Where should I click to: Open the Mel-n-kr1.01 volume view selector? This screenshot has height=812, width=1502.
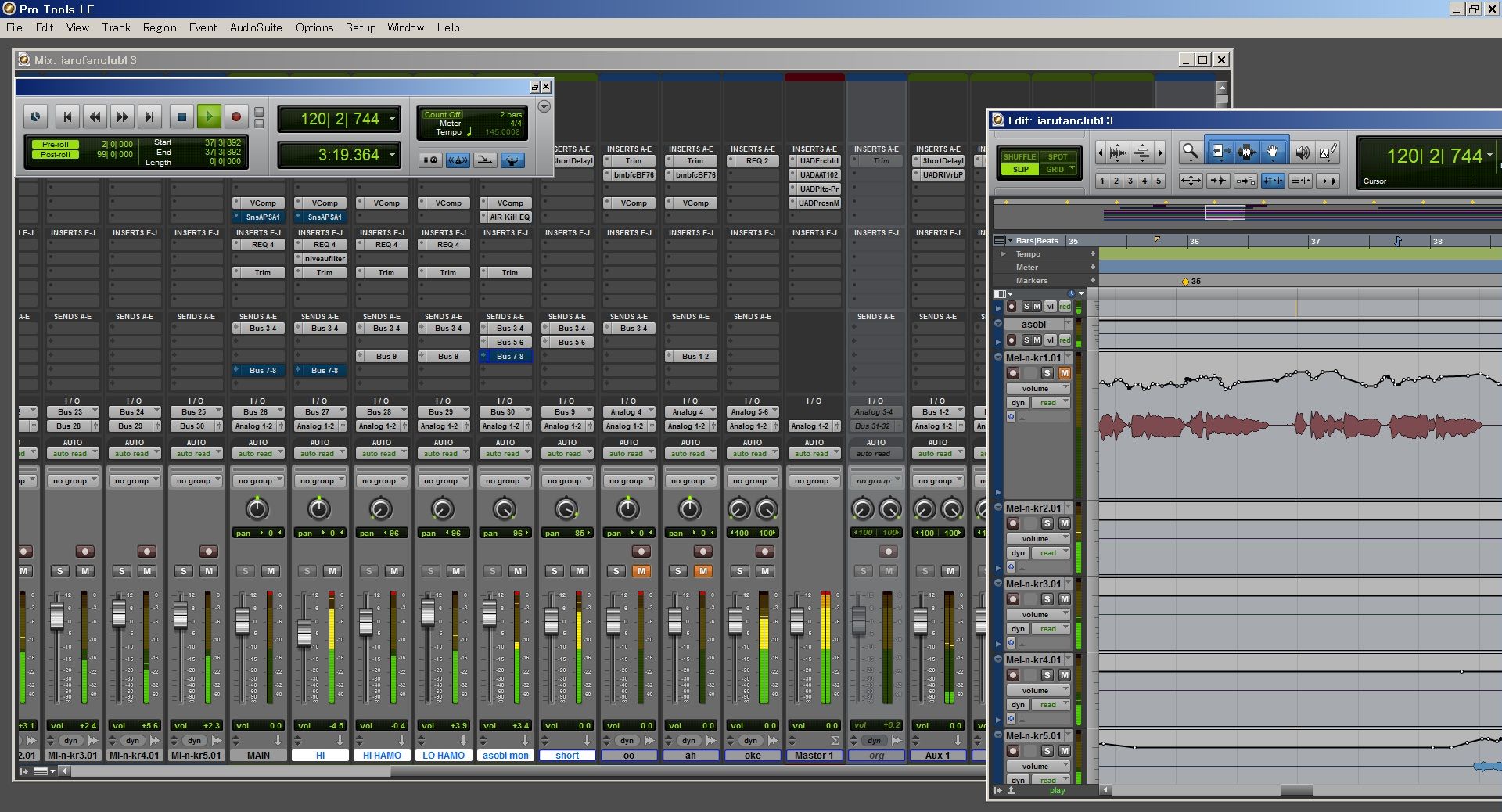pos(1038,389)
